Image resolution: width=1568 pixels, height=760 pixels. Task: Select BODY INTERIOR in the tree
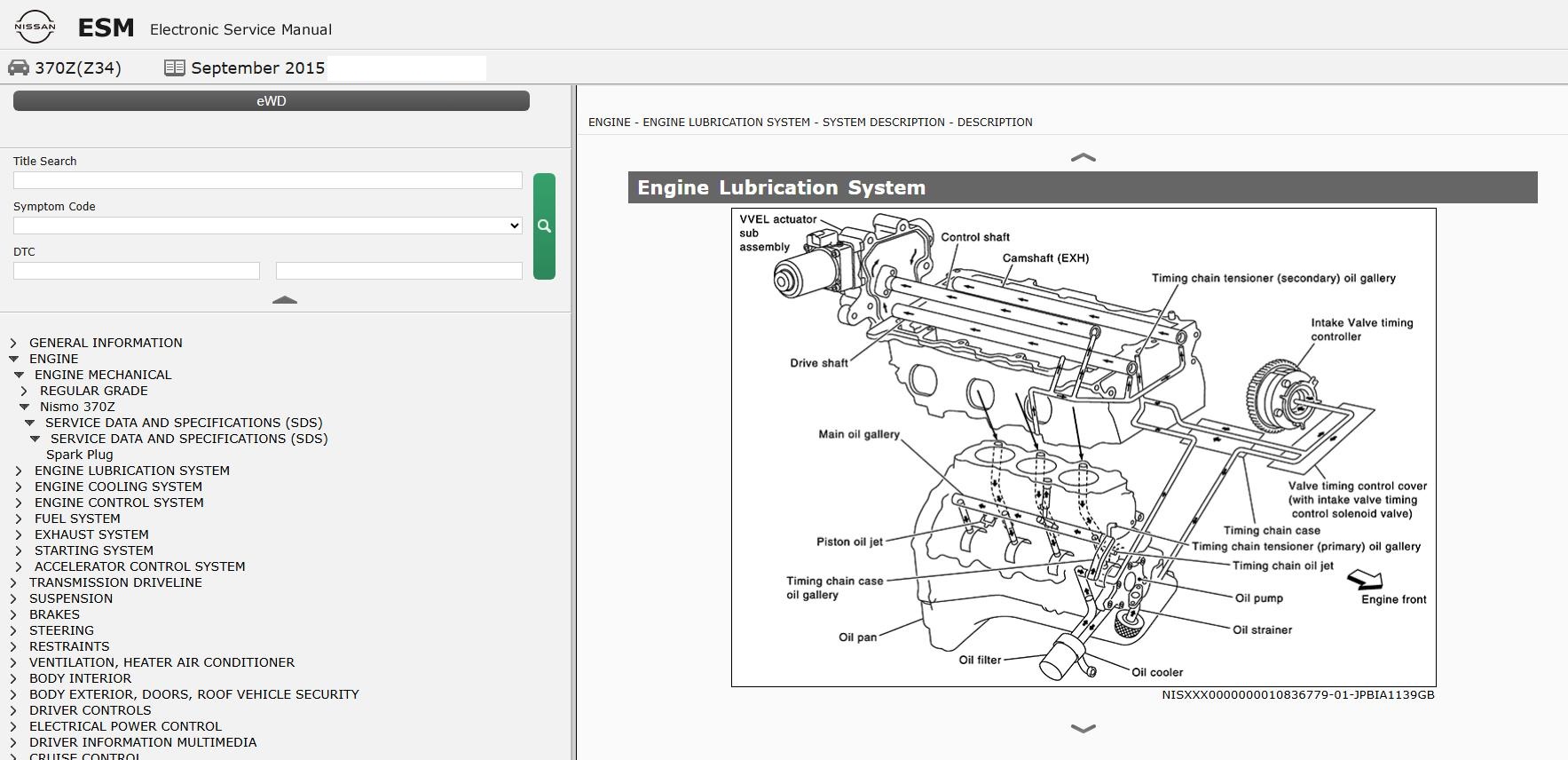[x=80, y=678]
